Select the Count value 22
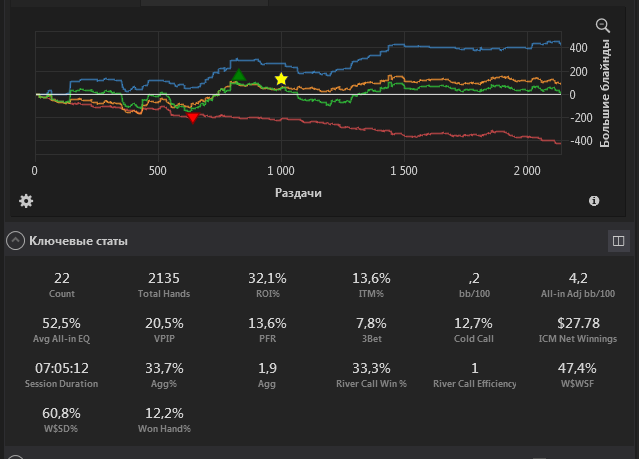 [62, 278]
